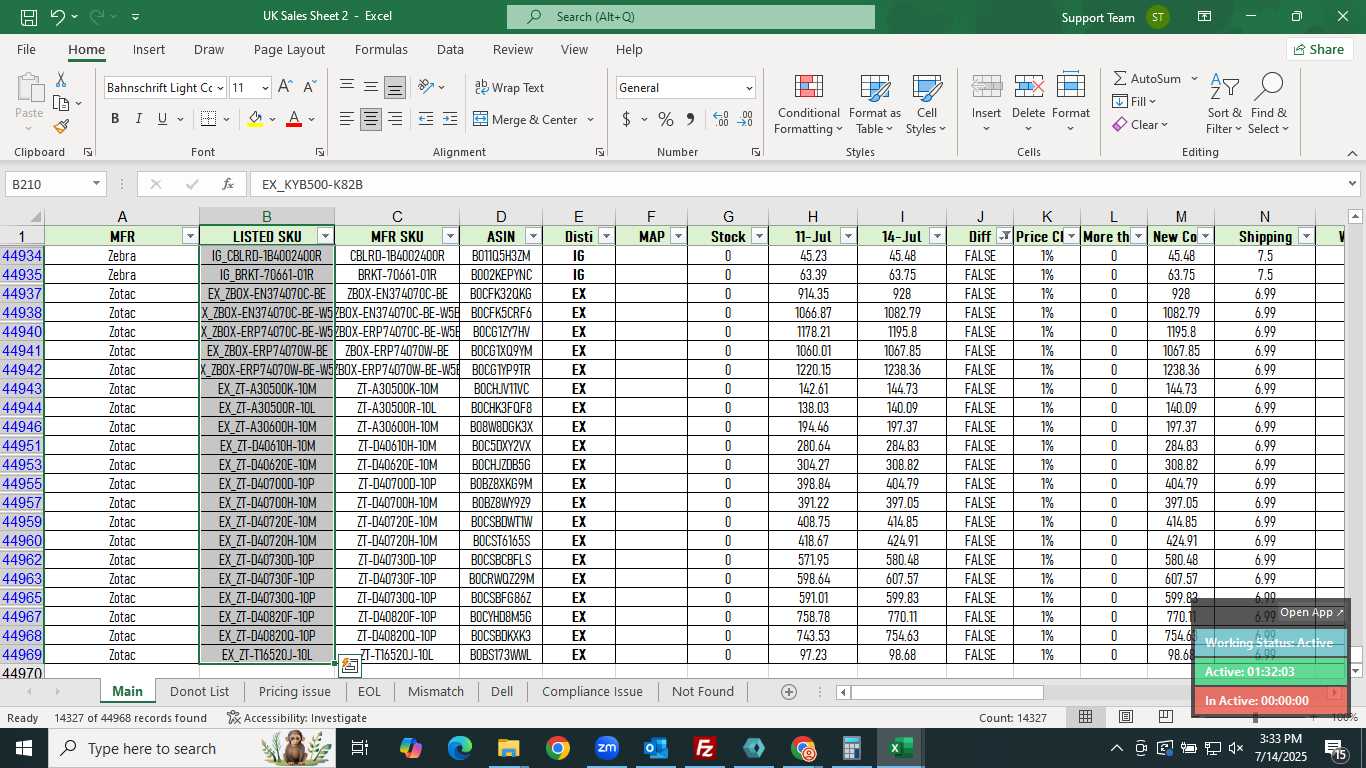Open Zoom from the taskbar
1366x768 pixels.
(x=606, y=748)
